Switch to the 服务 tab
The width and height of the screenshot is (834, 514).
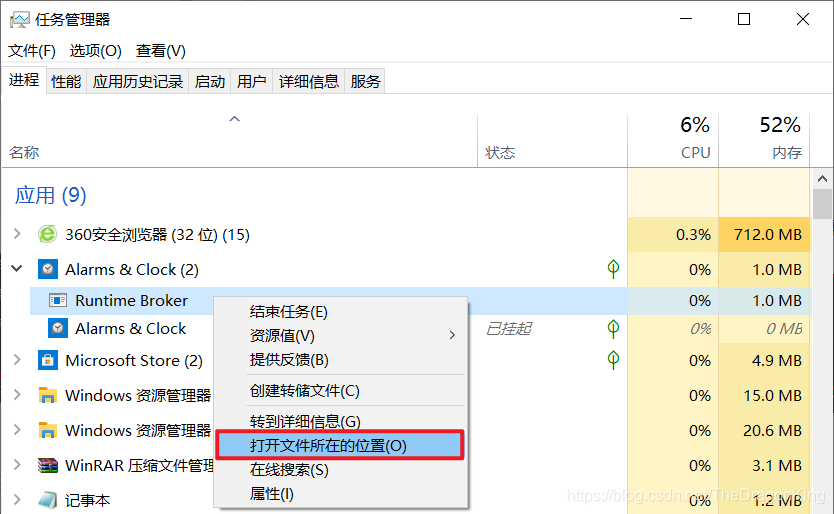point(365,82)
